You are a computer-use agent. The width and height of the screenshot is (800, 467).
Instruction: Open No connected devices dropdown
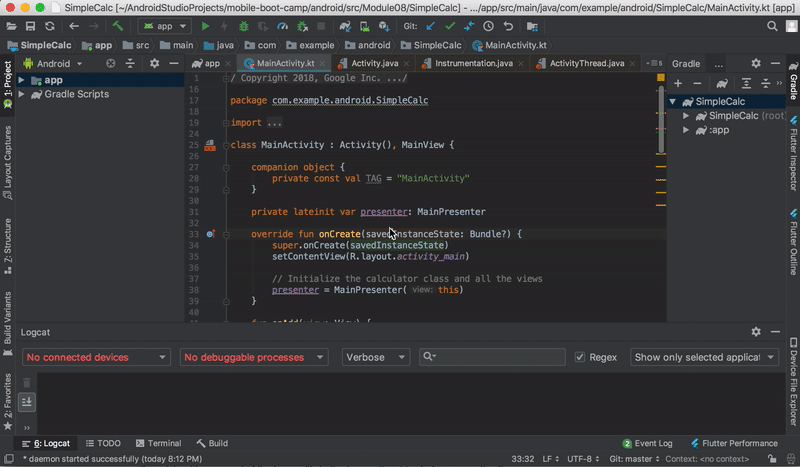click(x=96, y=357)
